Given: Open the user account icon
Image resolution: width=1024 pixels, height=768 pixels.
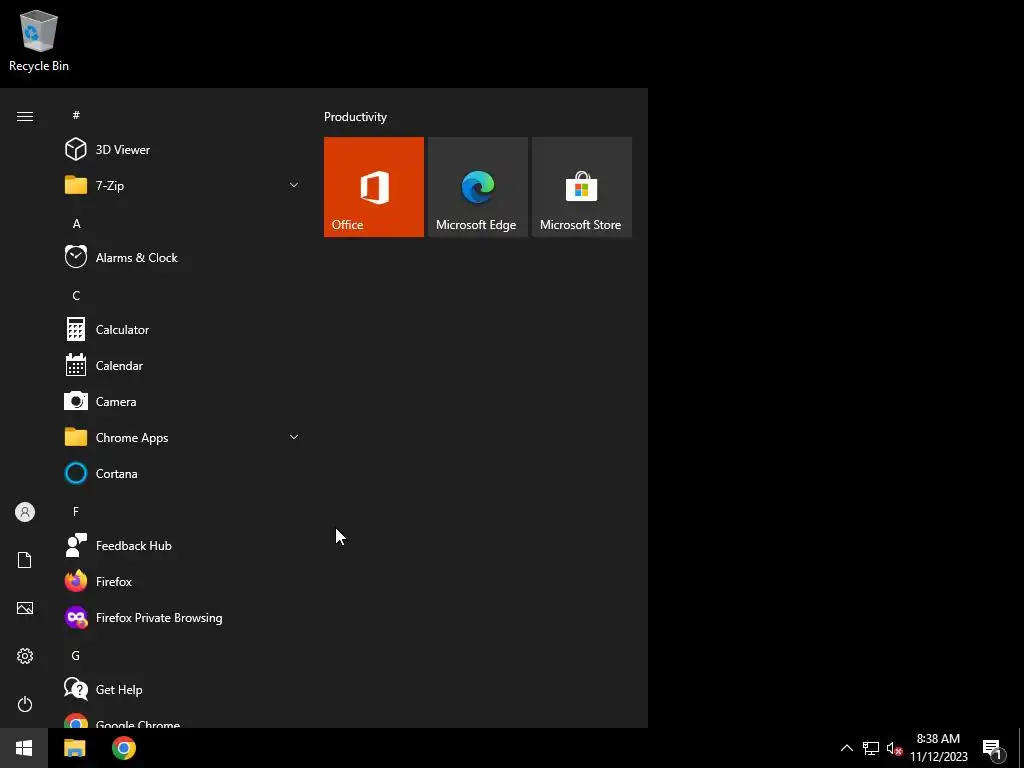Looking at the screenshot, I should [x=25, y=512].
